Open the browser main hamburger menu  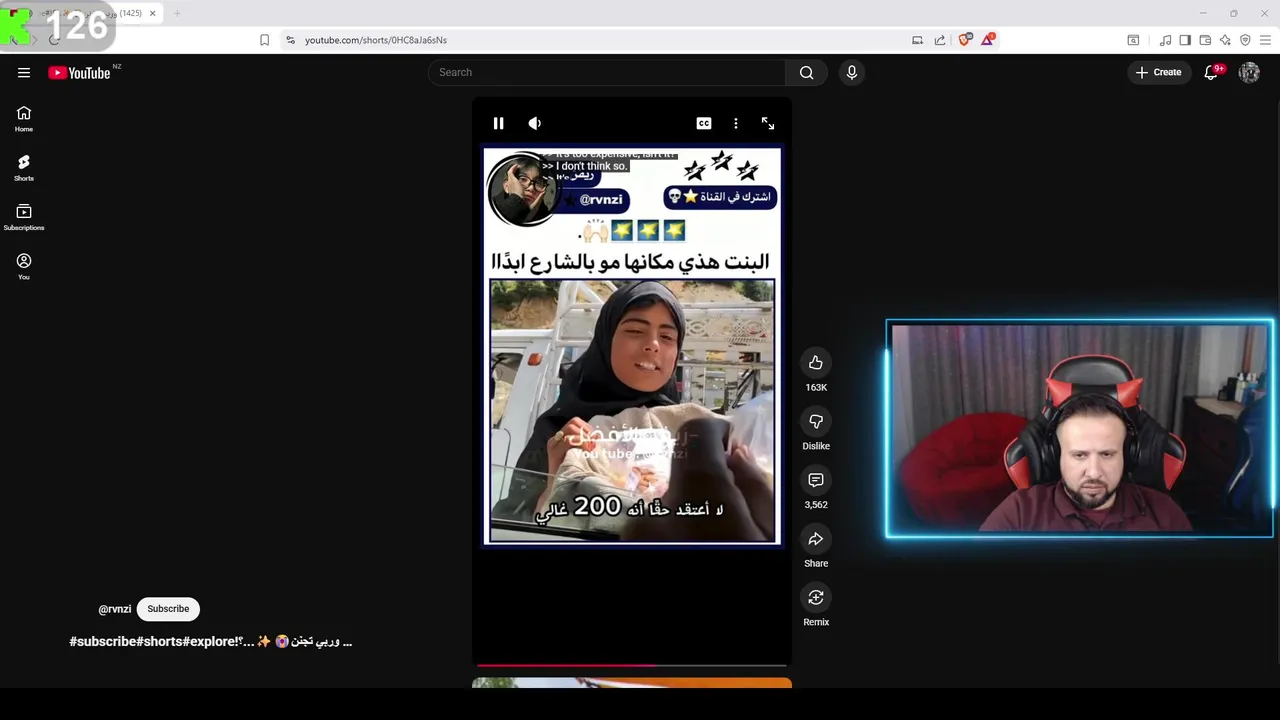1265,40
